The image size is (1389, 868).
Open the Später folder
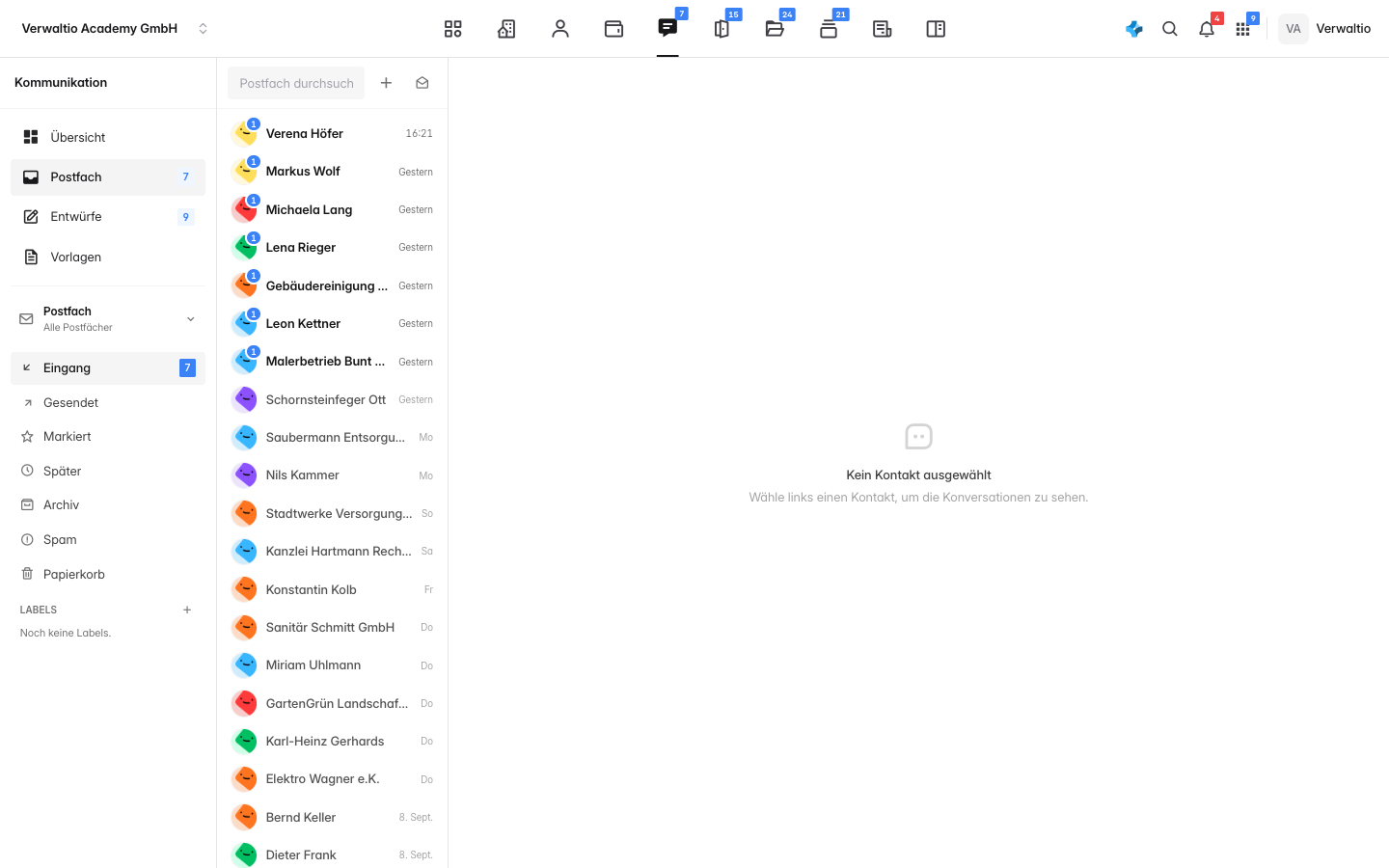108,471
